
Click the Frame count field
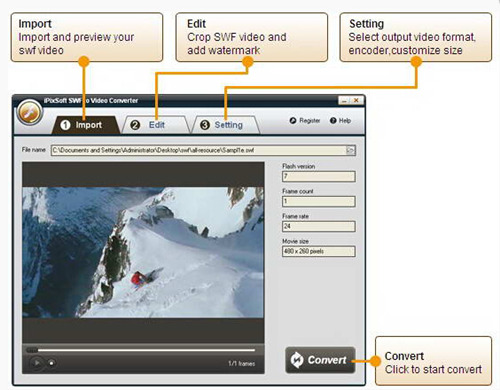(319, 201)
